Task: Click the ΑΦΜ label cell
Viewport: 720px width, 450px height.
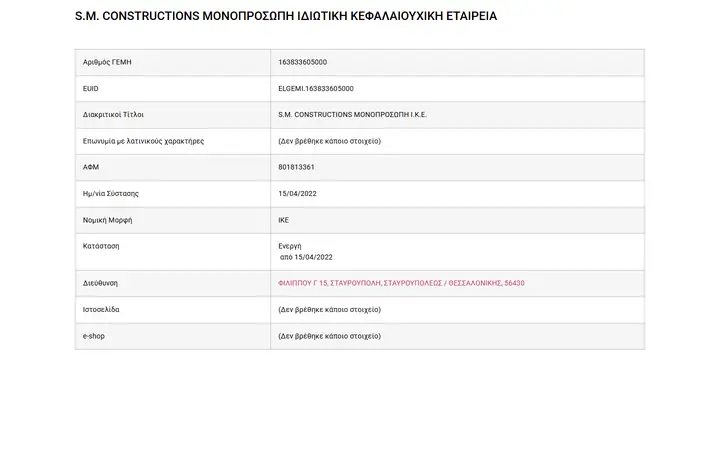Action: click(x=173, y=167)
